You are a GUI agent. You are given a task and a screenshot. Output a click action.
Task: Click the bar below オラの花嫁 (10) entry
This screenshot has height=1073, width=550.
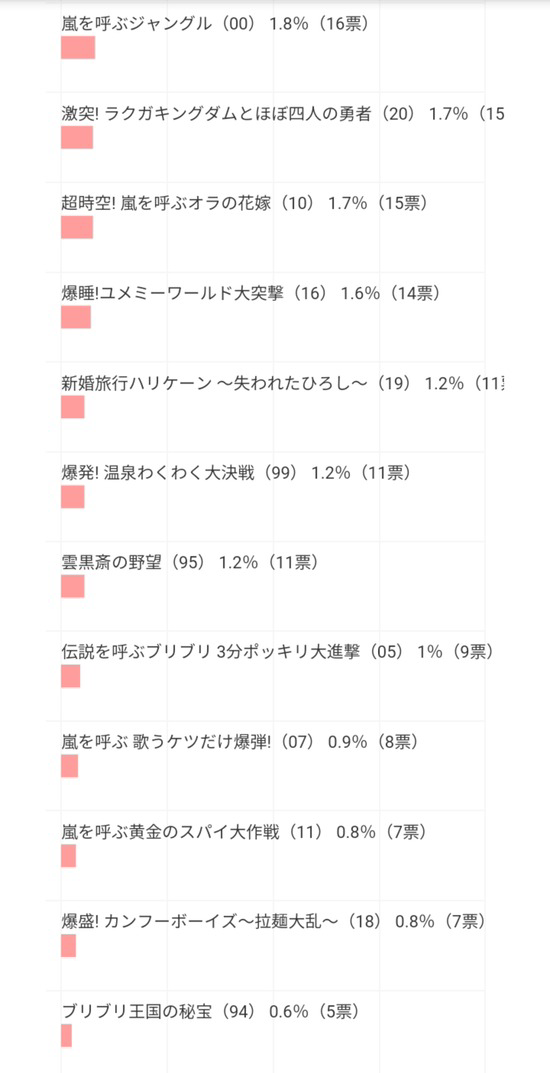pyautogui.click(x=77, y=227)
